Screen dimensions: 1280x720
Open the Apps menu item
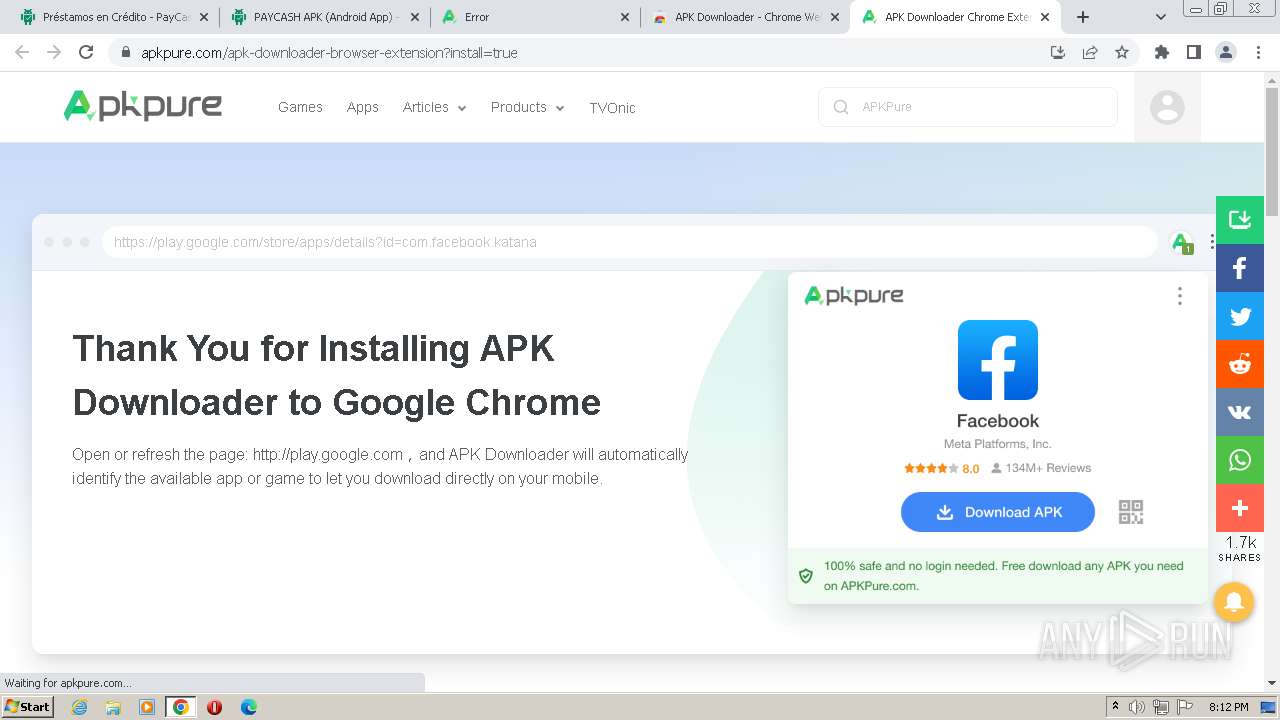point(363,107)
